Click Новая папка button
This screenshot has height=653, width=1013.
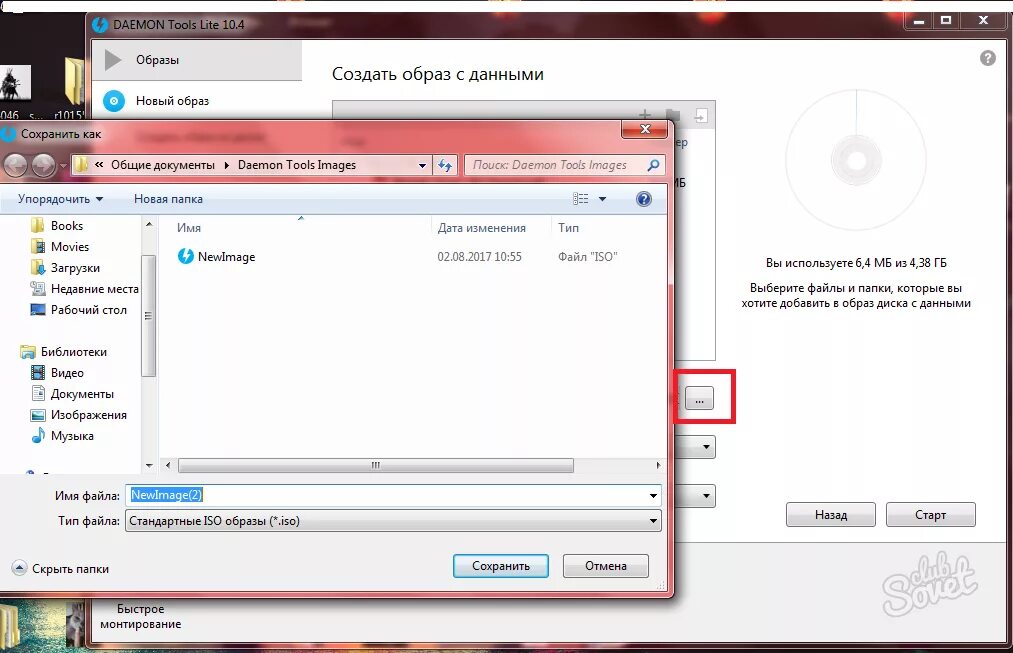(168, 199)
